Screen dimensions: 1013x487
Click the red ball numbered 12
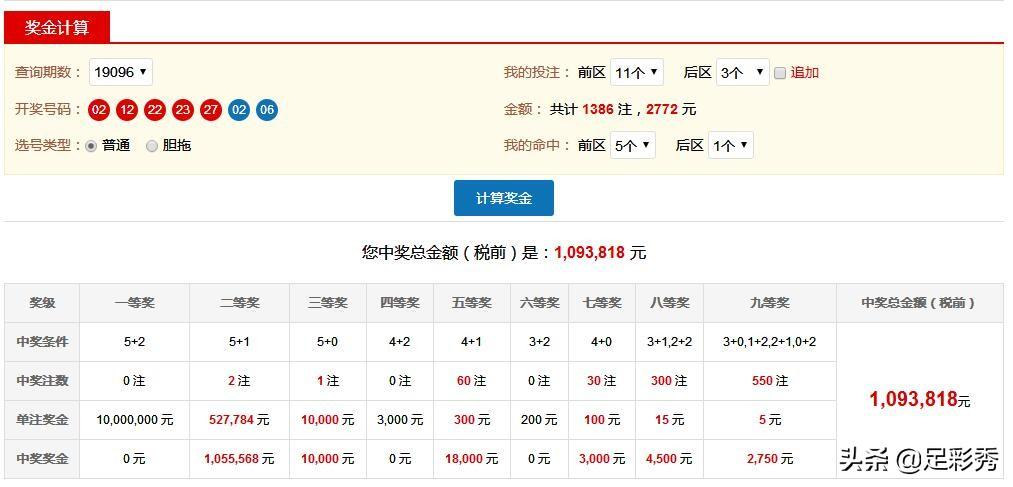(x=127, y=110)
